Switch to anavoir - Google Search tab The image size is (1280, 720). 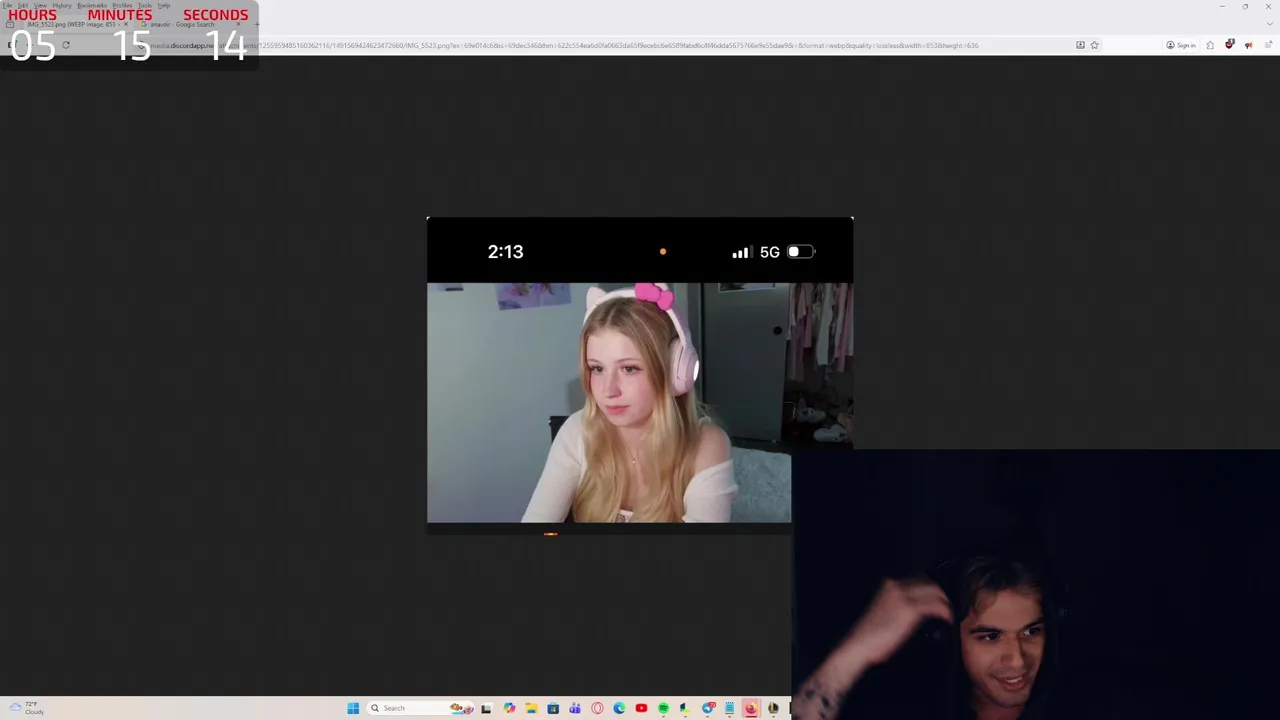coord(190,24)
